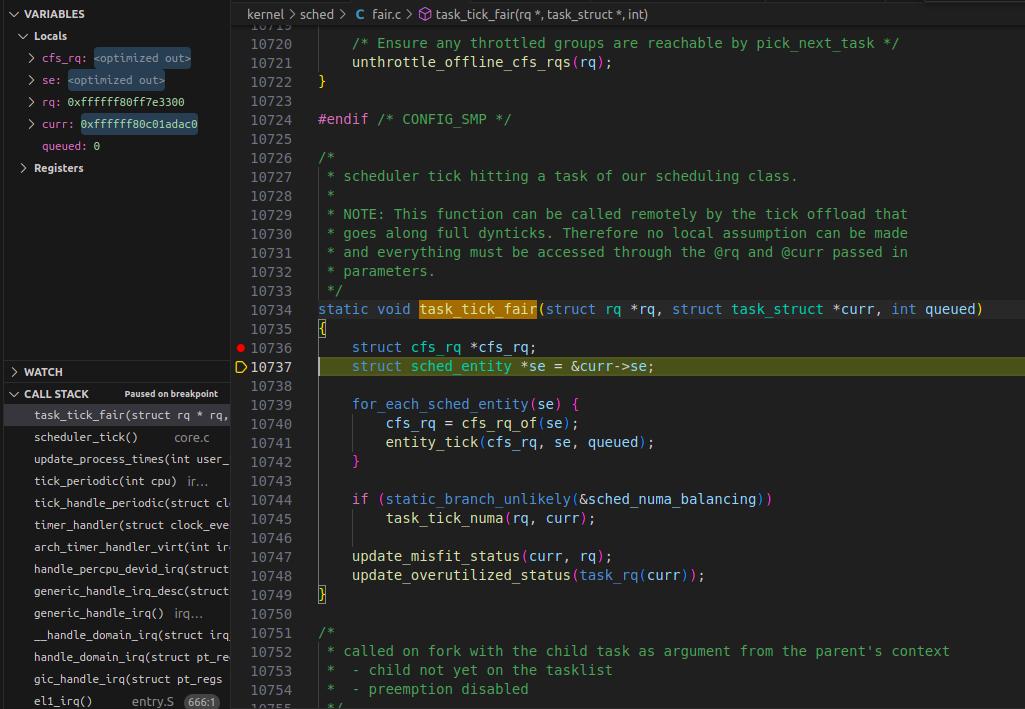Expand the cfs_rq variable

click(31, 58)
